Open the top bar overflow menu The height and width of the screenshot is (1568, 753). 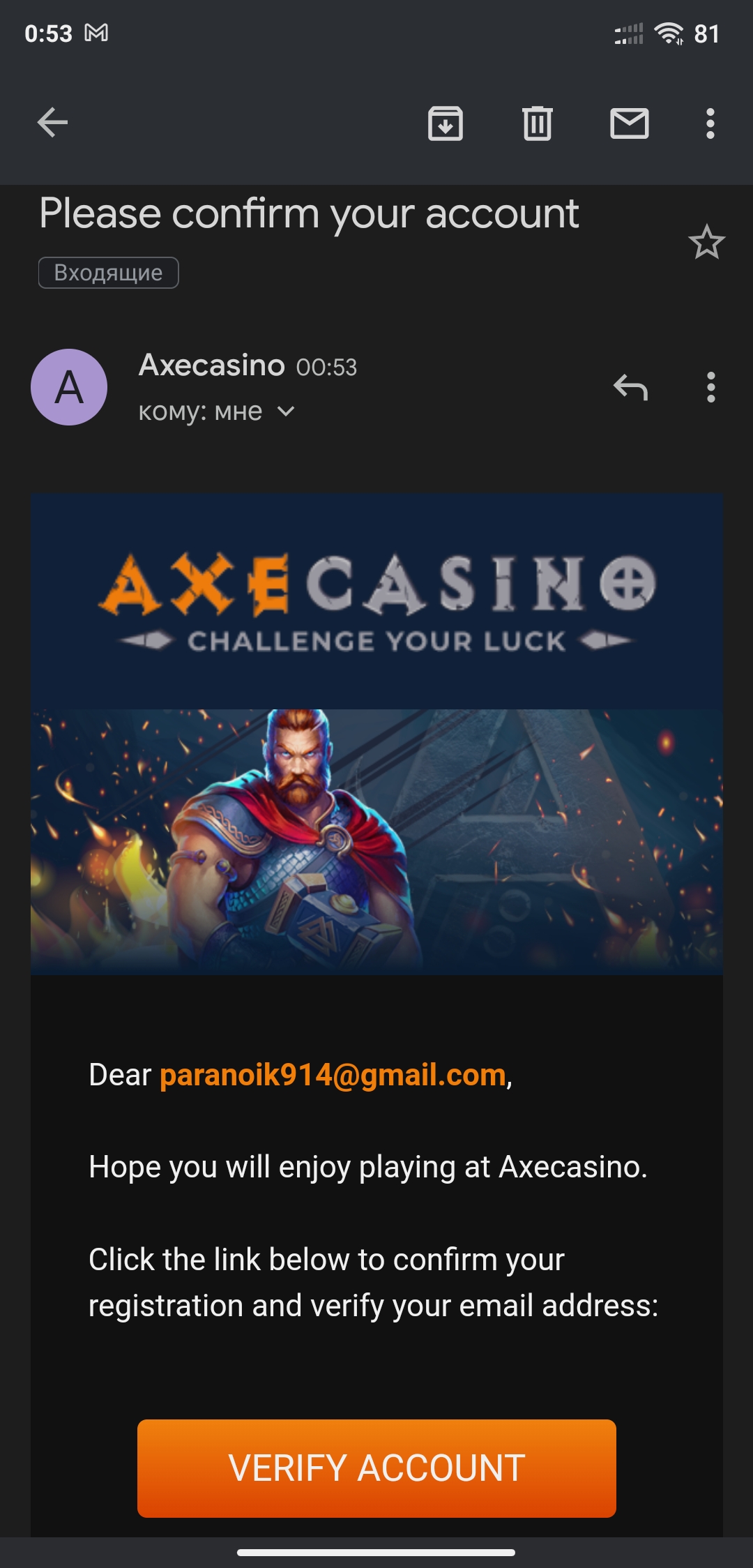coord(710,123)
